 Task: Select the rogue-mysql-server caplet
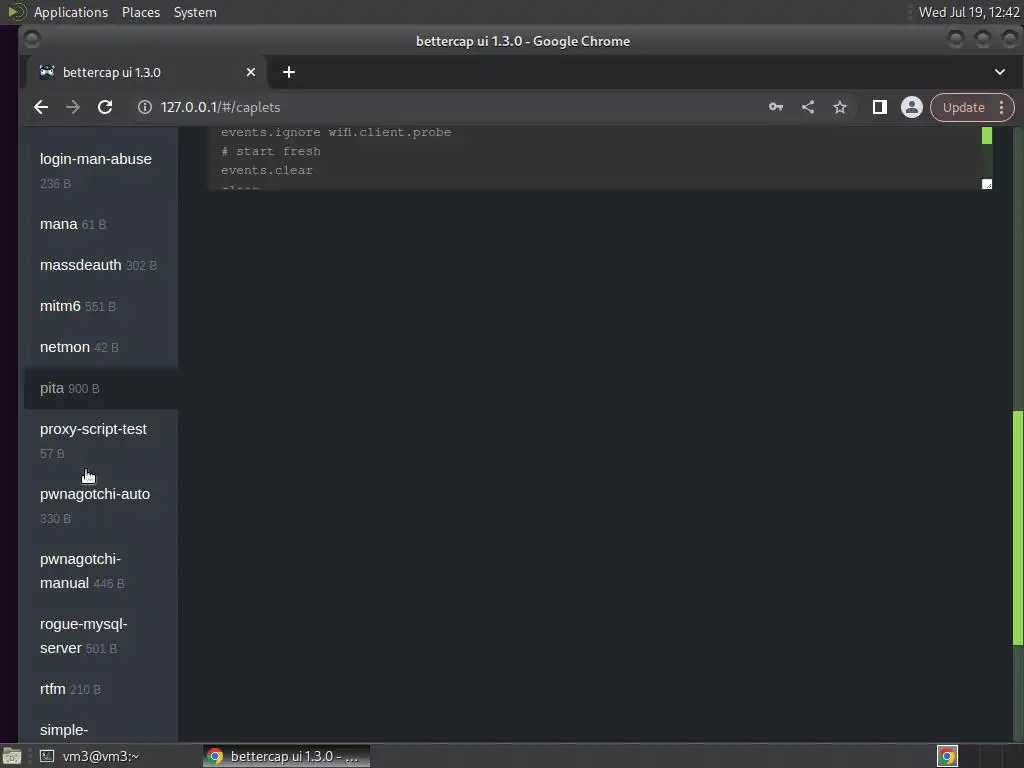pos(101,635)
